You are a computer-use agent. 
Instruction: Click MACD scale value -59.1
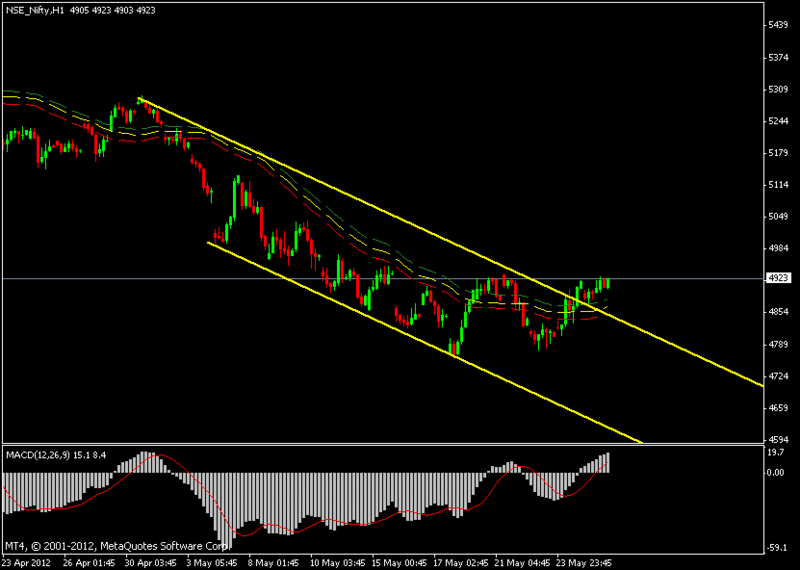(x=778, y=548)
